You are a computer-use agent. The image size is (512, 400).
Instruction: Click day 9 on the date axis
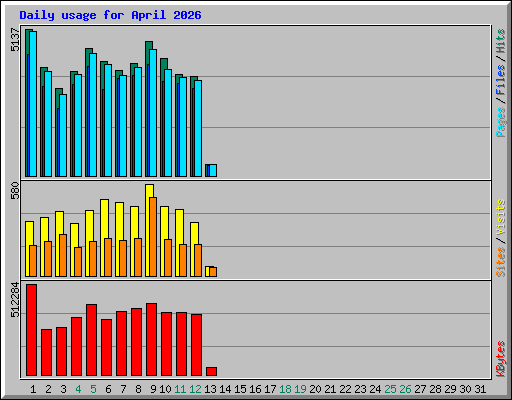click(153, 389)
